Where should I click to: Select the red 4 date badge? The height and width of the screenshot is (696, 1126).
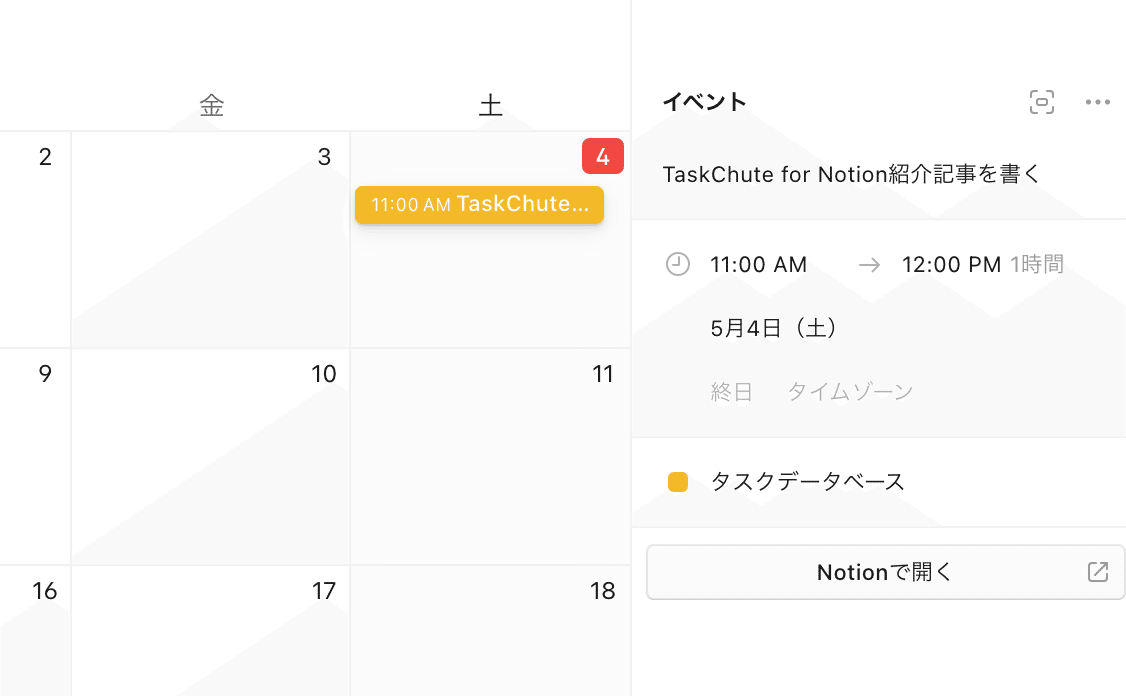[602, 156]
